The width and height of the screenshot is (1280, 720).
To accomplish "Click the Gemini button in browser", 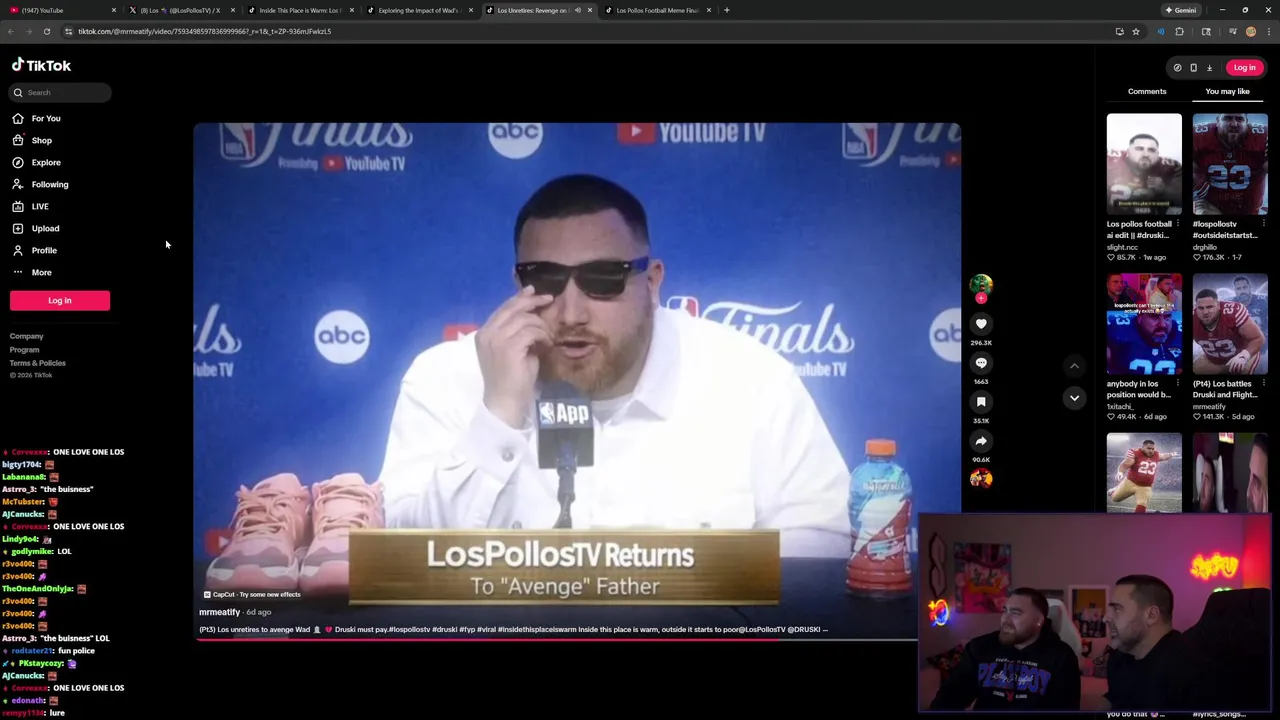I will (x=1180, y=10).
